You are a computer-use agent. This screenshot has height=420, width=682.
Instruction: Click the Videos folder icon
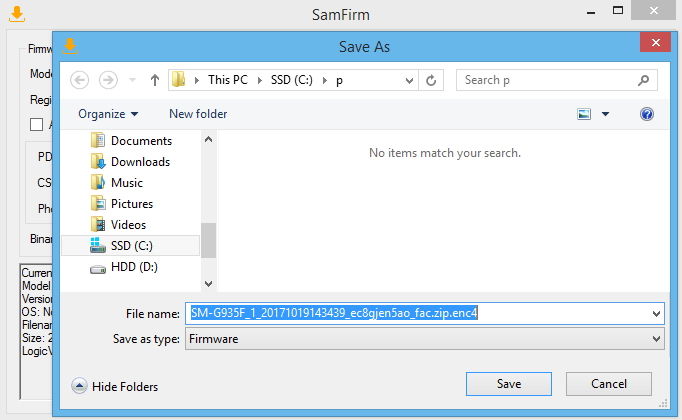98,224
